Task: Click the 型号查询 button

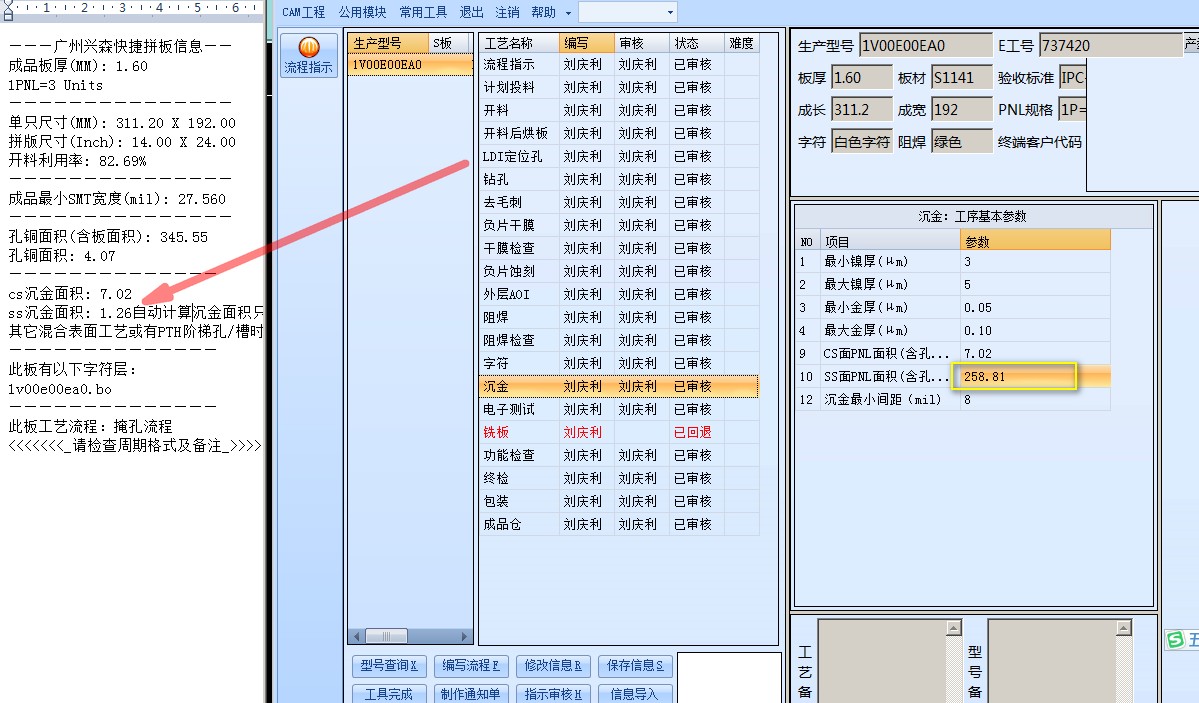Action: point(388,666)
